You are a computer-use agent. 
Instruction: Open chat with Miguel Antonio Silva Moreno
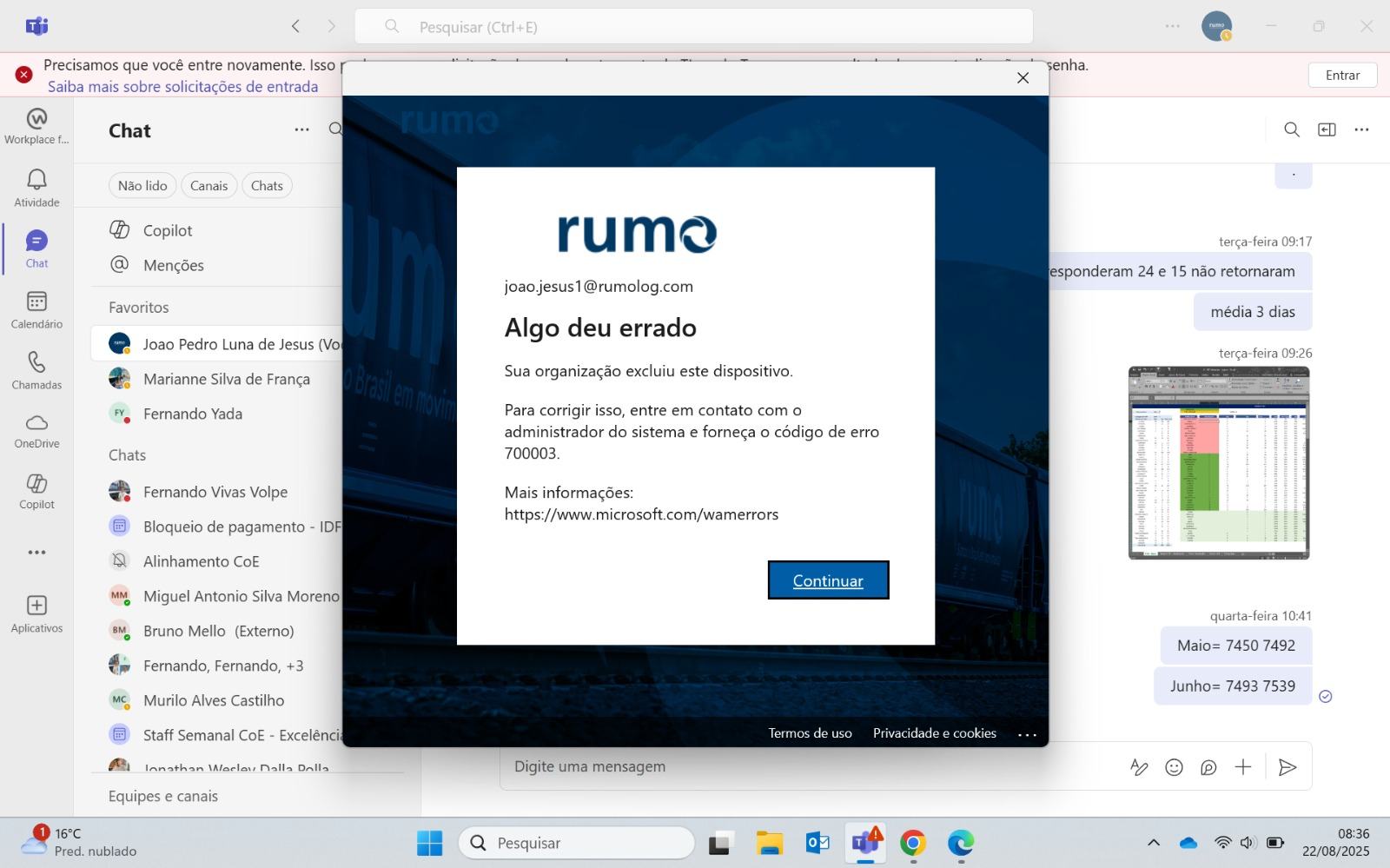[217, 596]
